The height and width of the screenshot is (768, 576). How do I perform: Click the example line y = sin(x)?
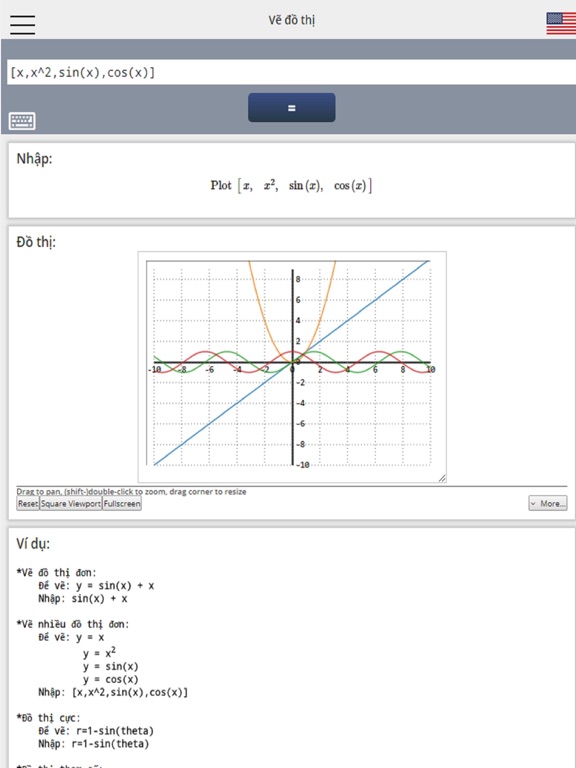111,667
